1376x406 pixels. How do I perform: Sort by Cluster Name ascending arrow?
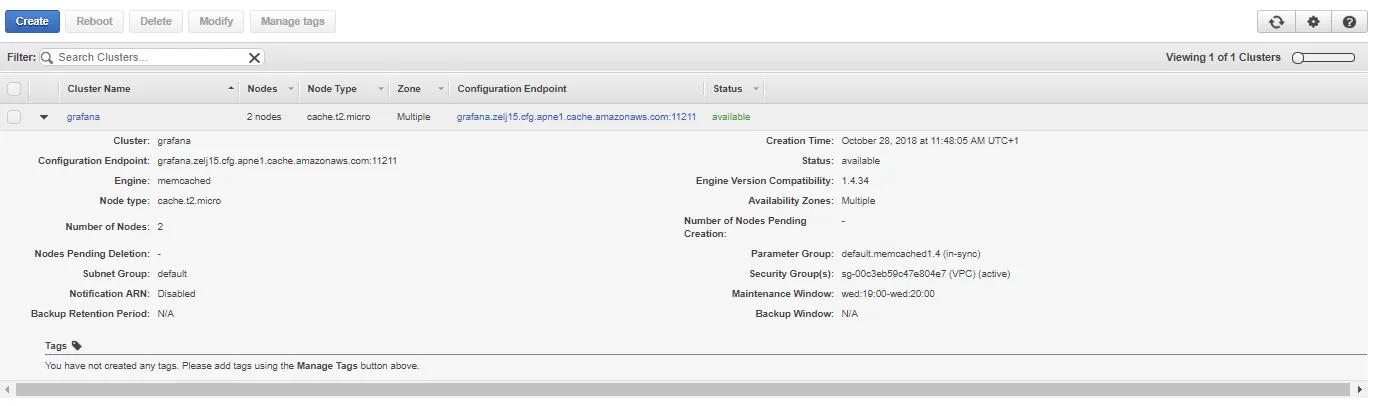pyautogui.click(x=232, y=89)
